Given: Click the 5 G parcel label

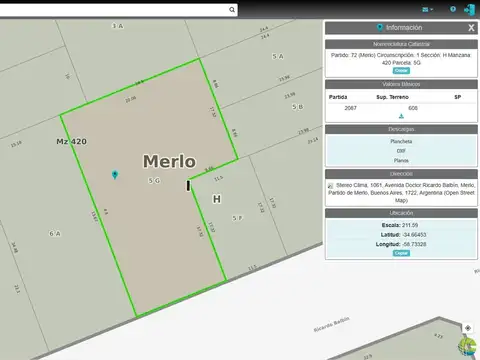Looking at the screenshot, I should [154, 180].
